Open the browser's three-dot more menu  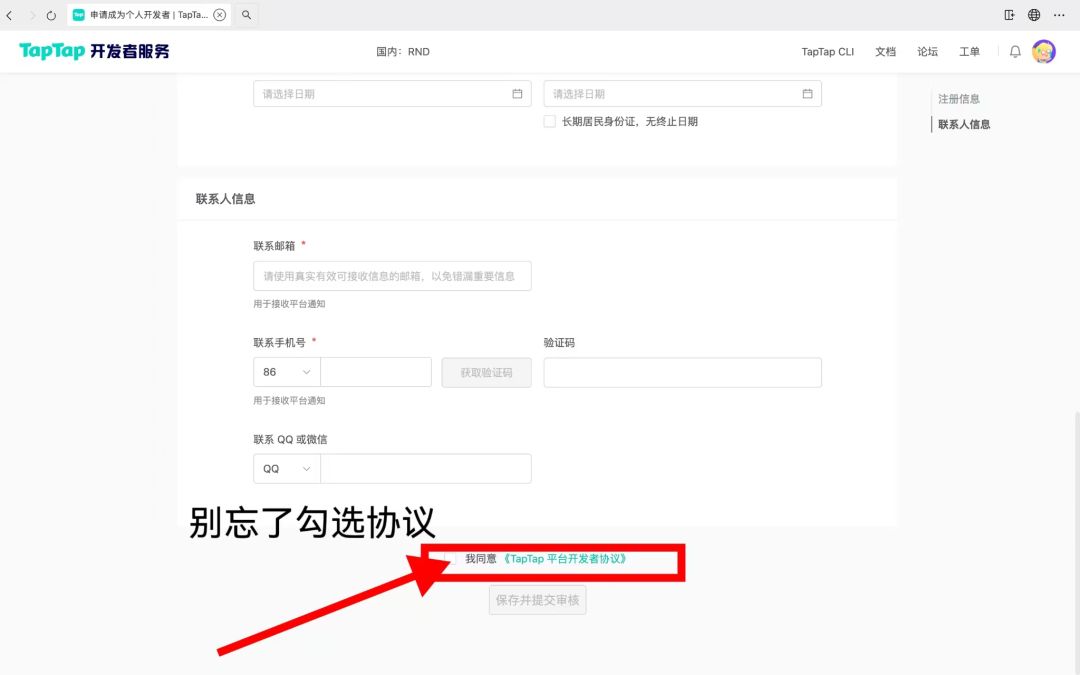point(1059,14)
